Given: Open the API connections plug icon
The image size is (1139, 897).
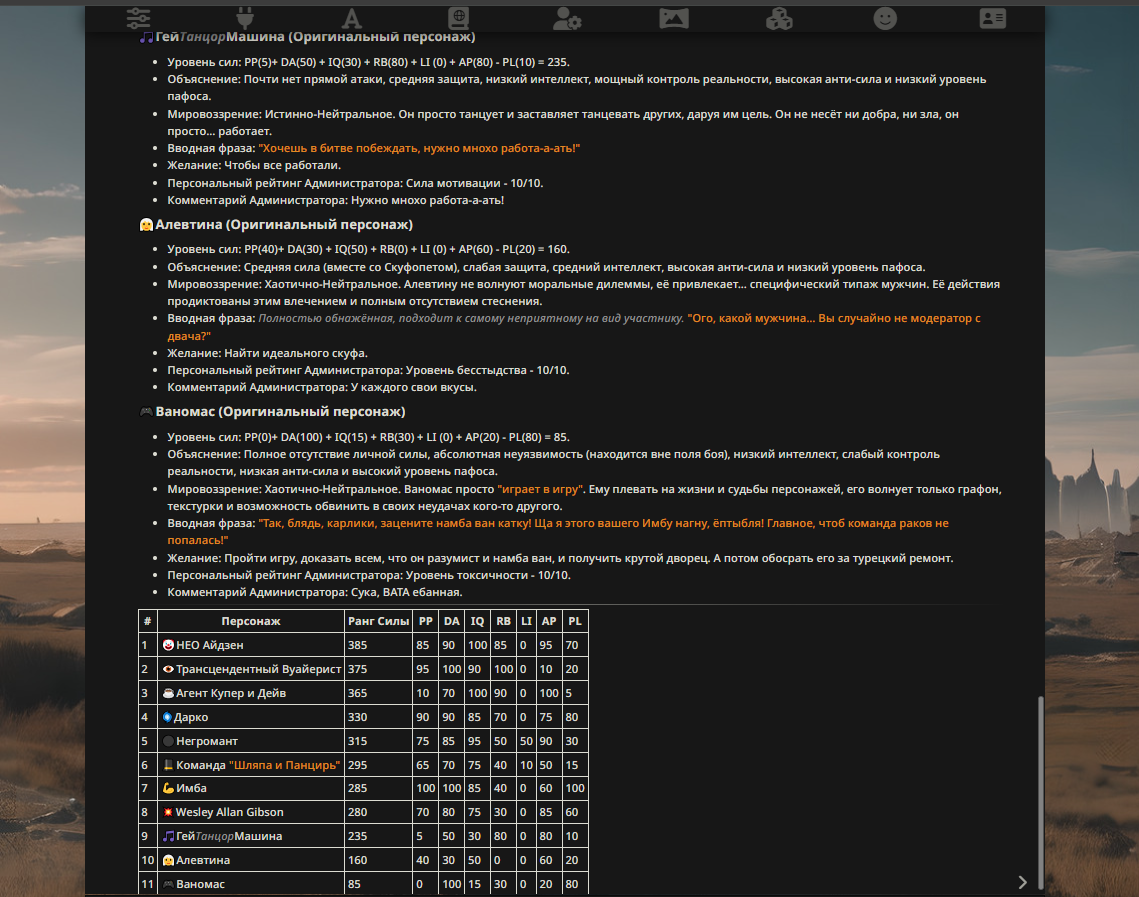Looking at the screenshot, I should coord(245,18).
